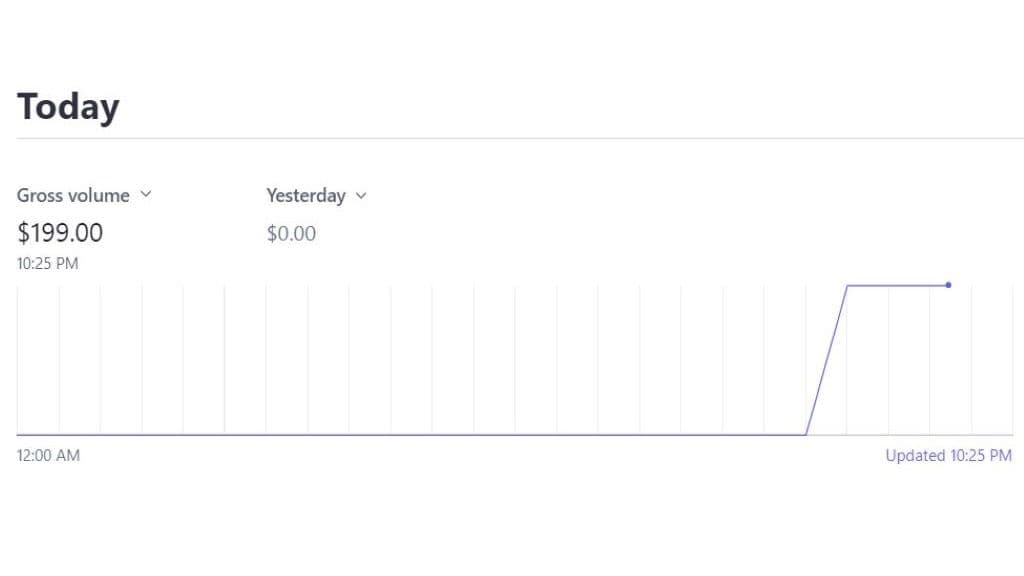Click the chevron next to Yesterday

point(361,196)
